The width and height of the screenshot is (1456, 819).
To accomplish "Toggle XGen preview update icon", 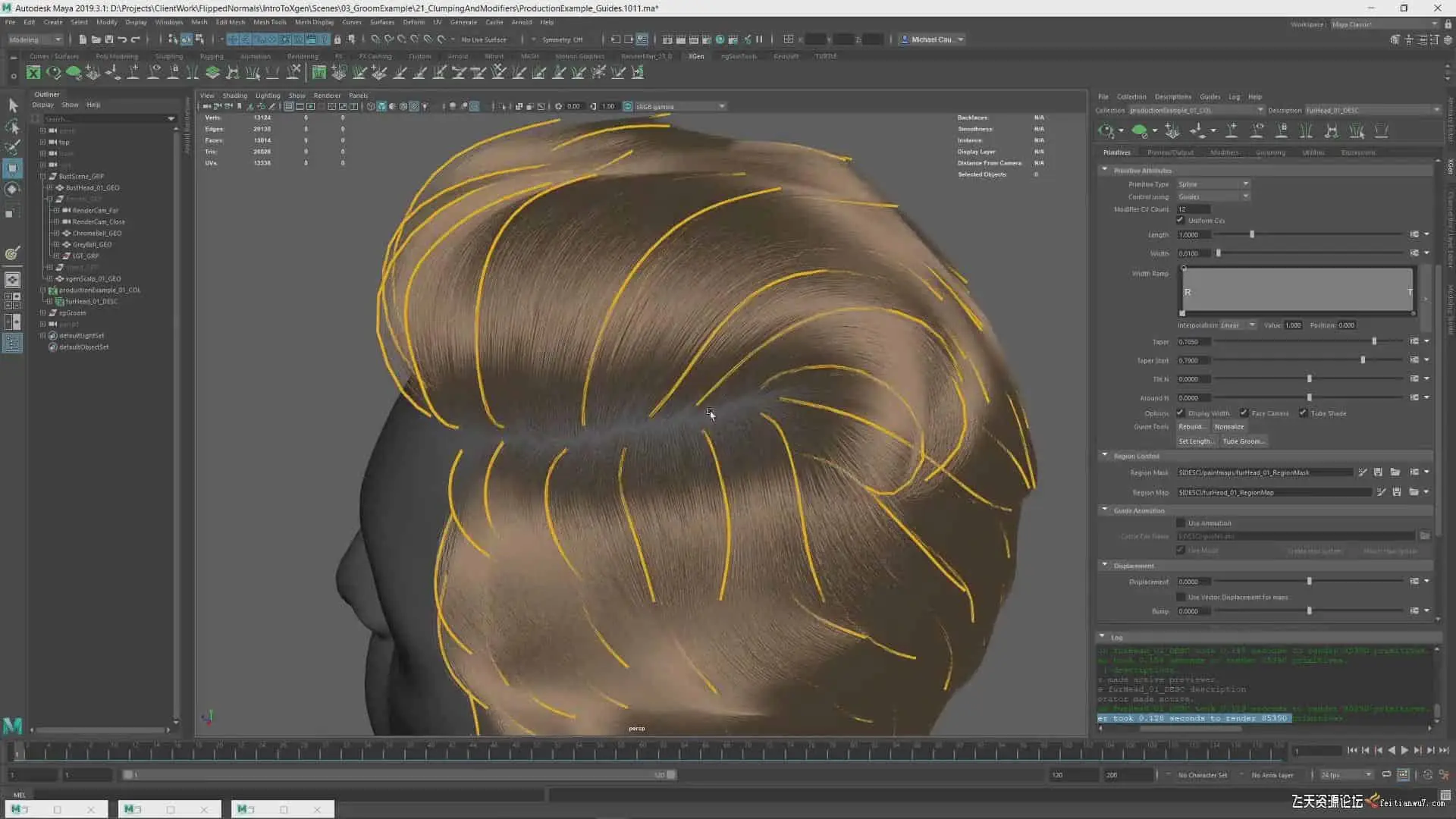I will (1106, 131).
